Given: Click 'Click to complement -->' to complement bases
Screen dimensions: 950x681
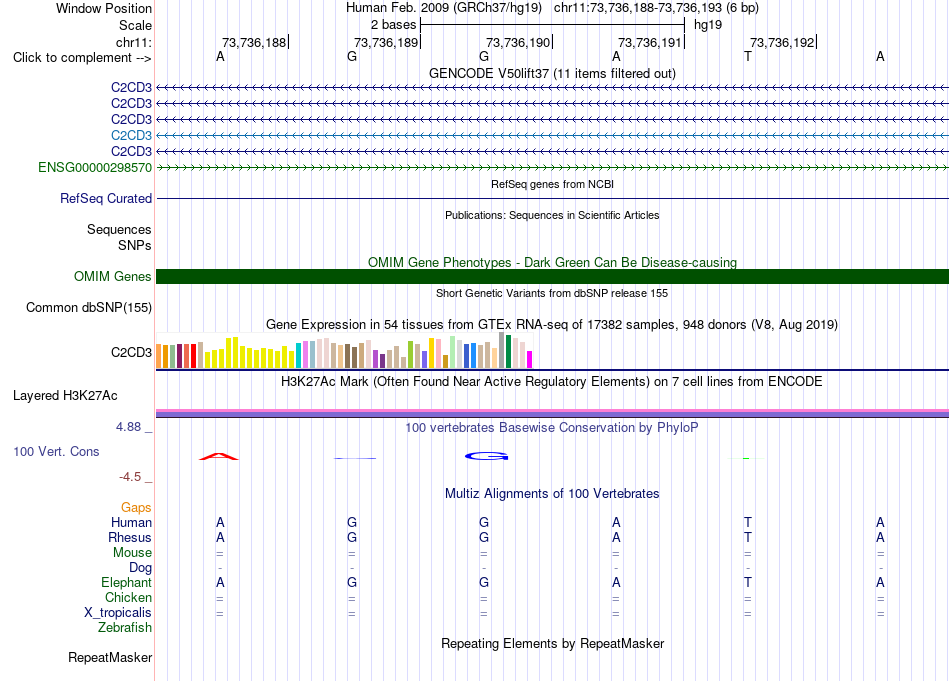Looking at the screenshot, I should 82,58.
